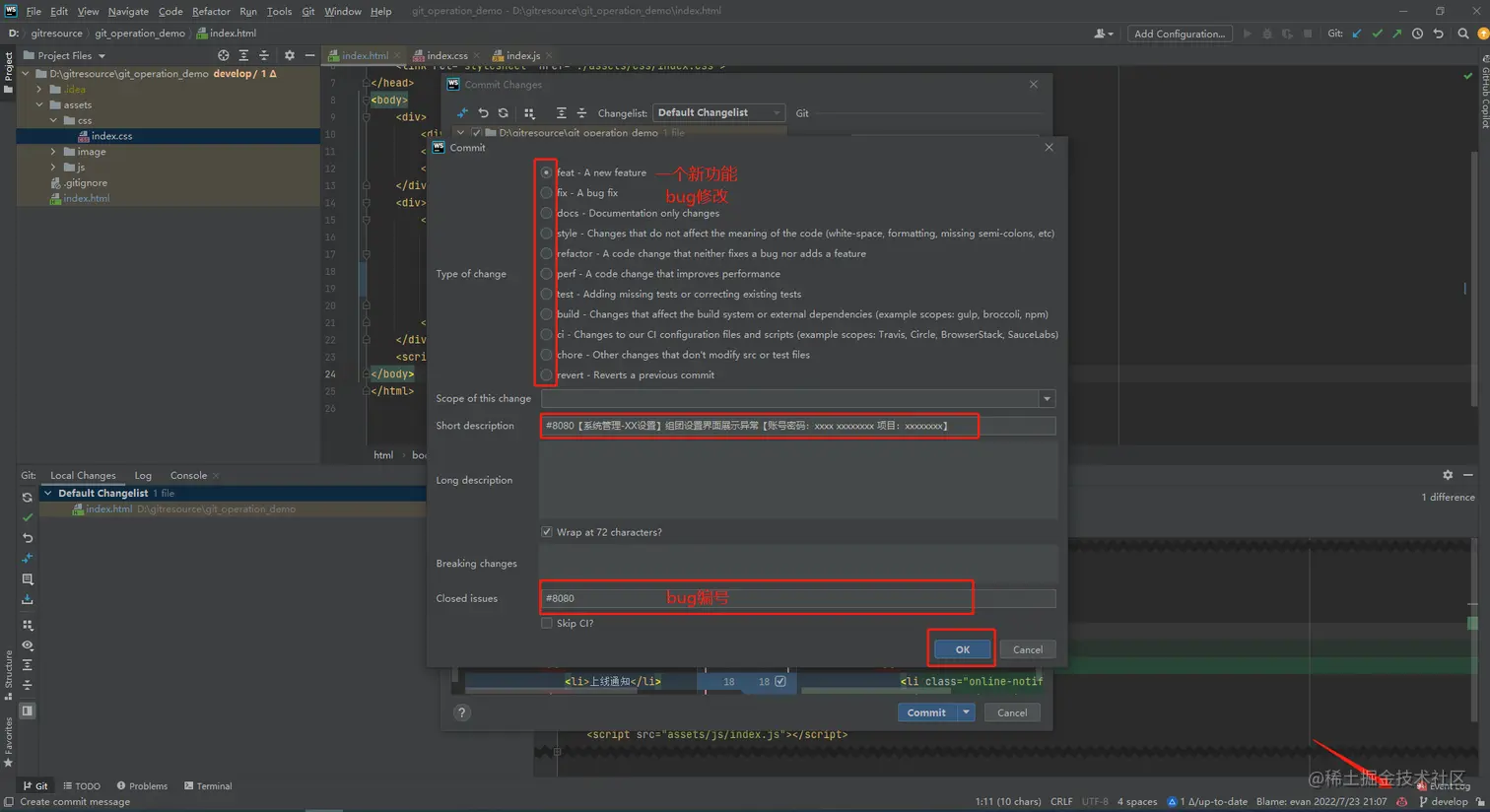Open the Scope of this change dropdown
Image resolution: width=1490 pixels, height=812 pixels.
coord(1048,398)
